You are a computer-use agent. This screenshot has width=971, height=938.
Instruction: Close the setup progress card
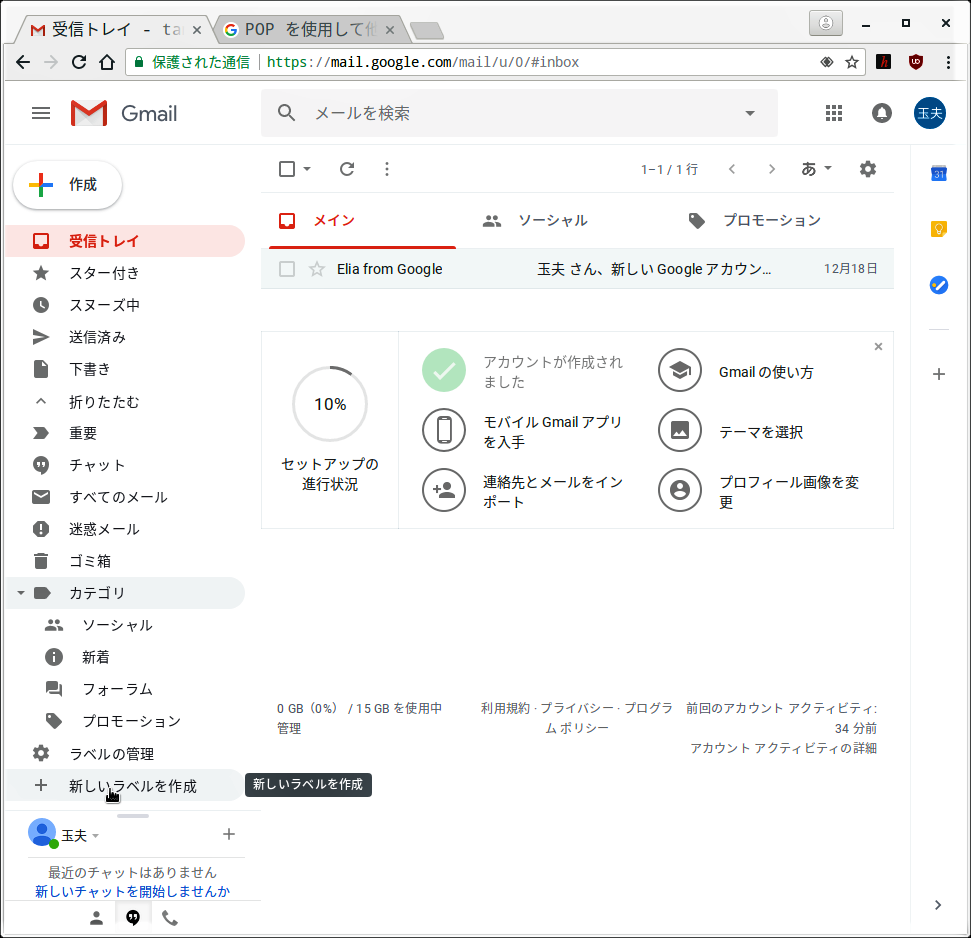pyautogui.click(x=878, y=347)
